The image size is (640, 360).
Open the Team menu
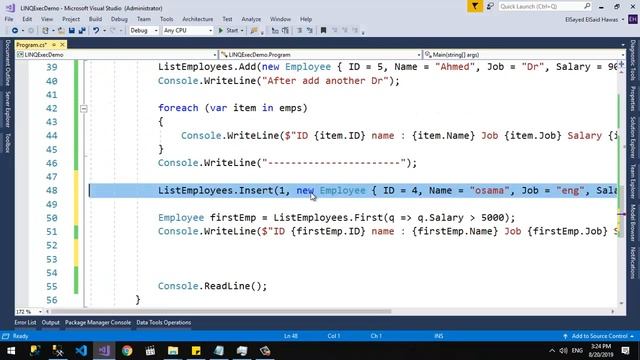point(144,19)
